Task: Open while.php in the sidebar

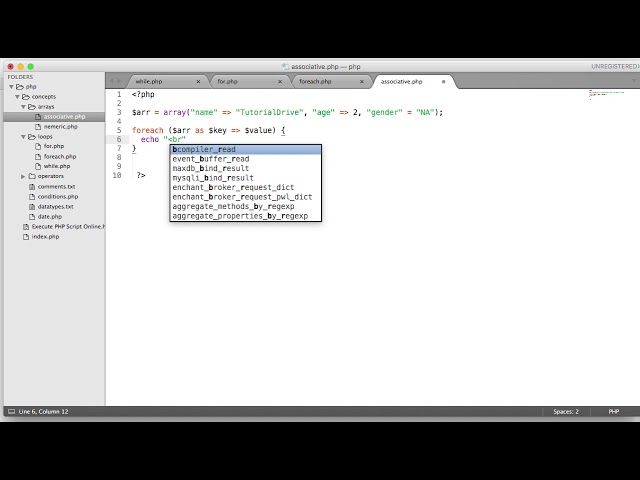Action: point(57,166)
